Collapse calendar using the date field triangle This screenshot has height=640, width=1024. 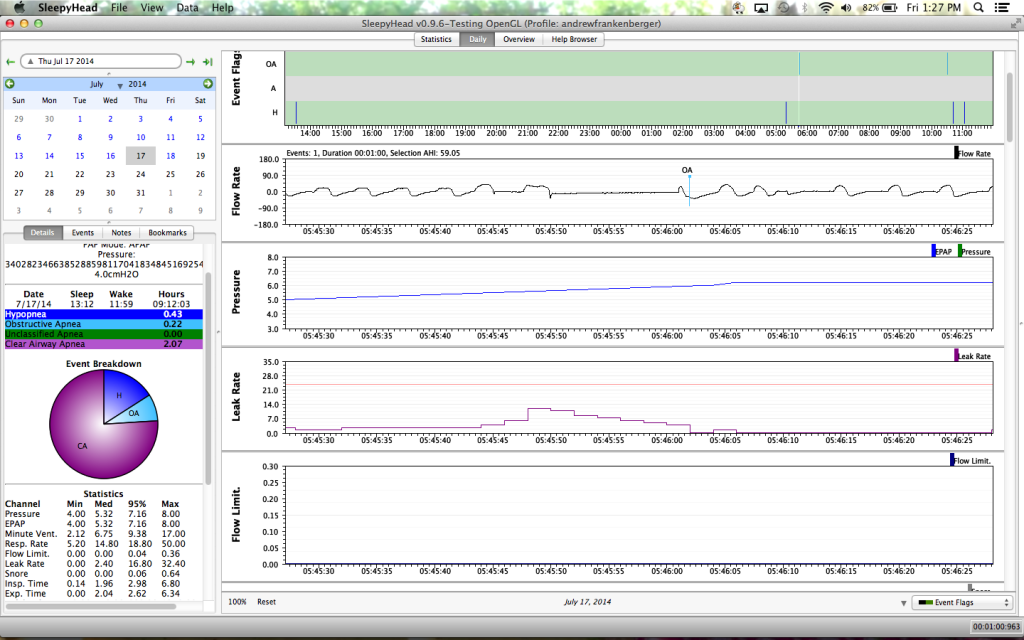[30, 62]
